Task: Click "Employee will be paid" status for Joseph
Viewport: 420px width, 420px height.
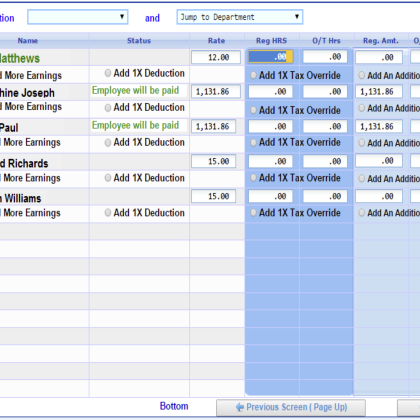Action: 135,90
